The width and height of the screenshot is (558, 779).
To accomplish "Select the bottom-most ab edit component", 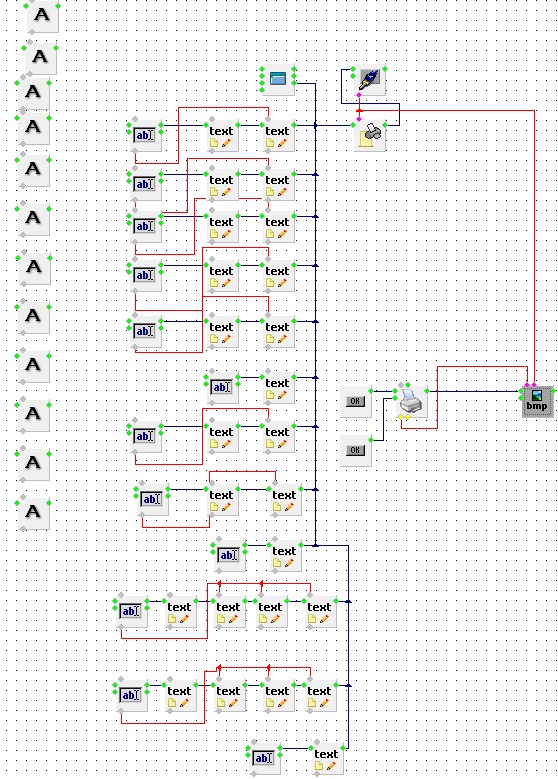I will click(264, 759).
